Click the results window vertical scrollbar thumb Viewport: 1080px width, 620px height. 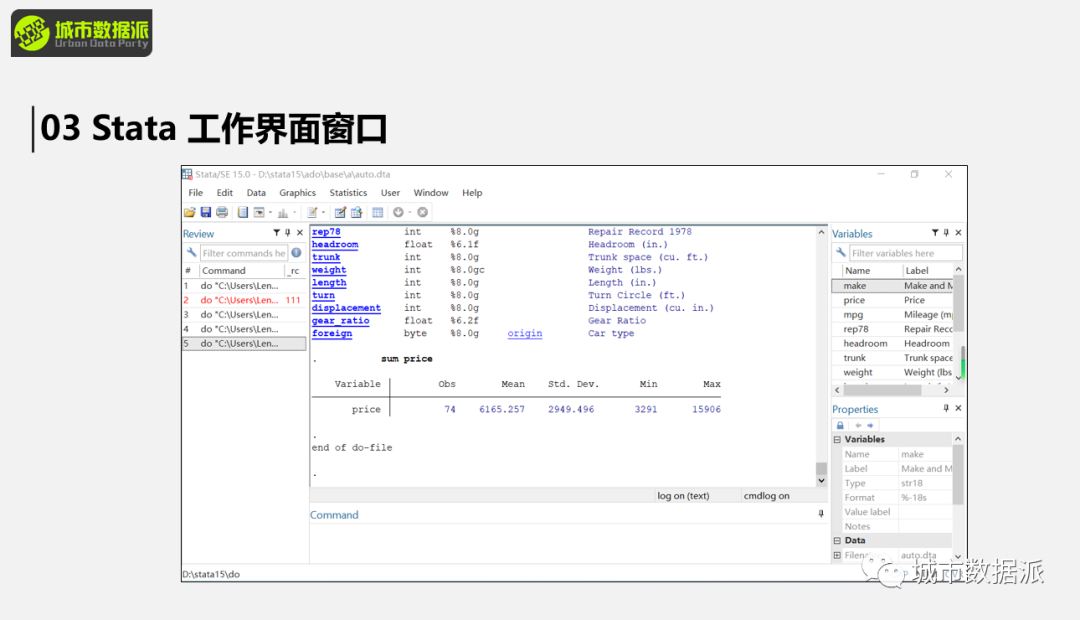tap(821, 468)
